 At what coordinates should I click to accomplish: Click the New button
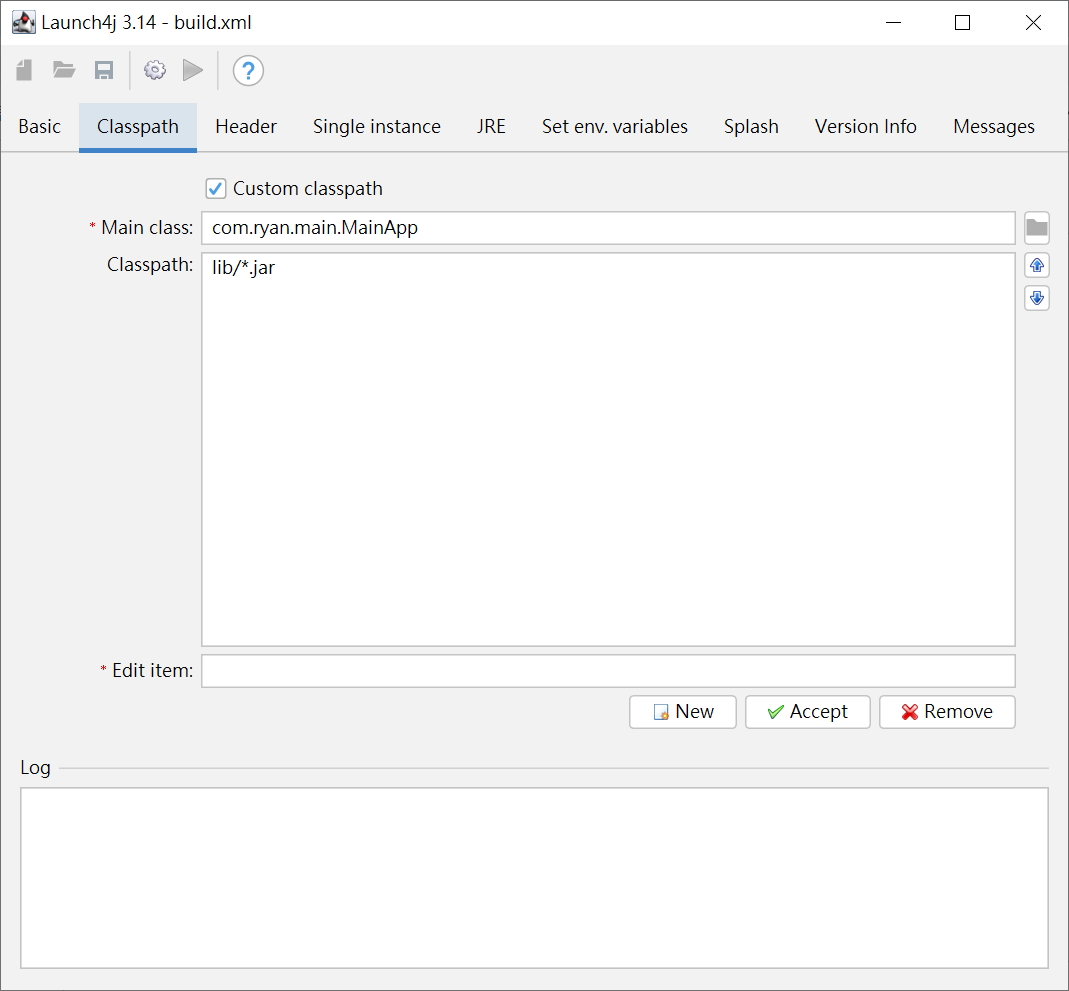pyautogui.click(x=682, y=712)
